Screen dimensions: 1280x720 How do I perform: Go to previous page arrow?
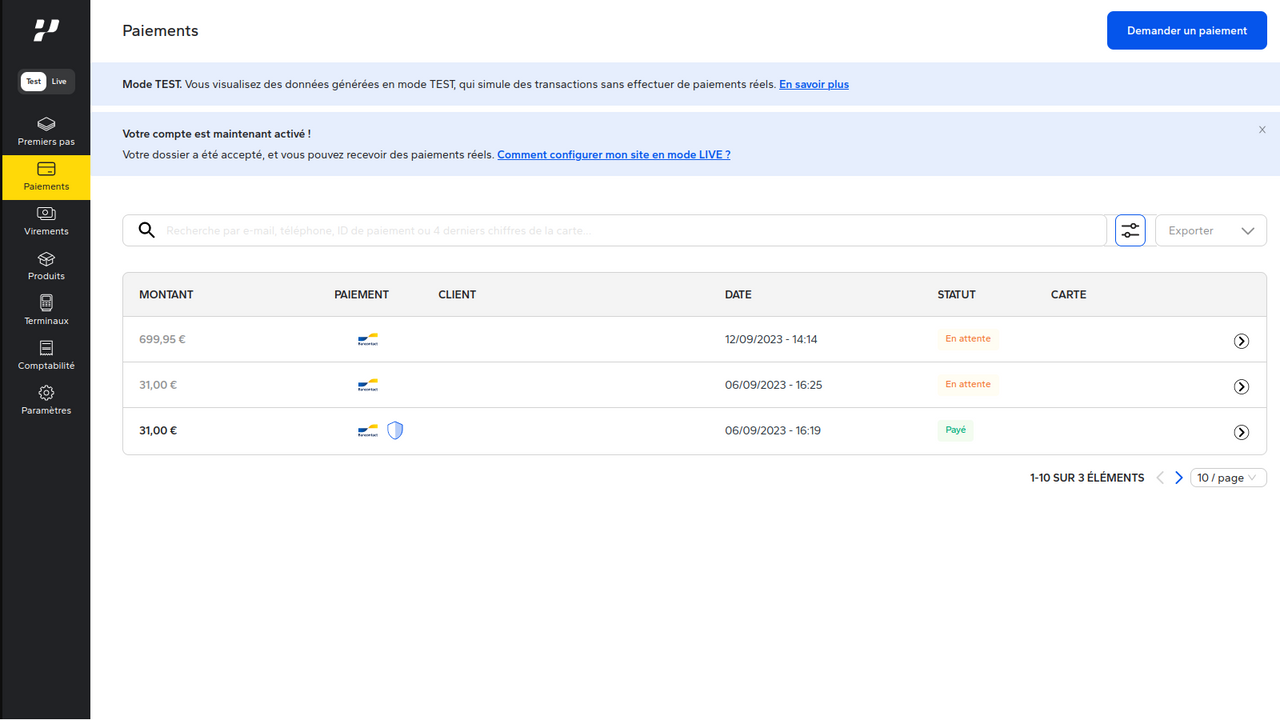pos(1160,478)
